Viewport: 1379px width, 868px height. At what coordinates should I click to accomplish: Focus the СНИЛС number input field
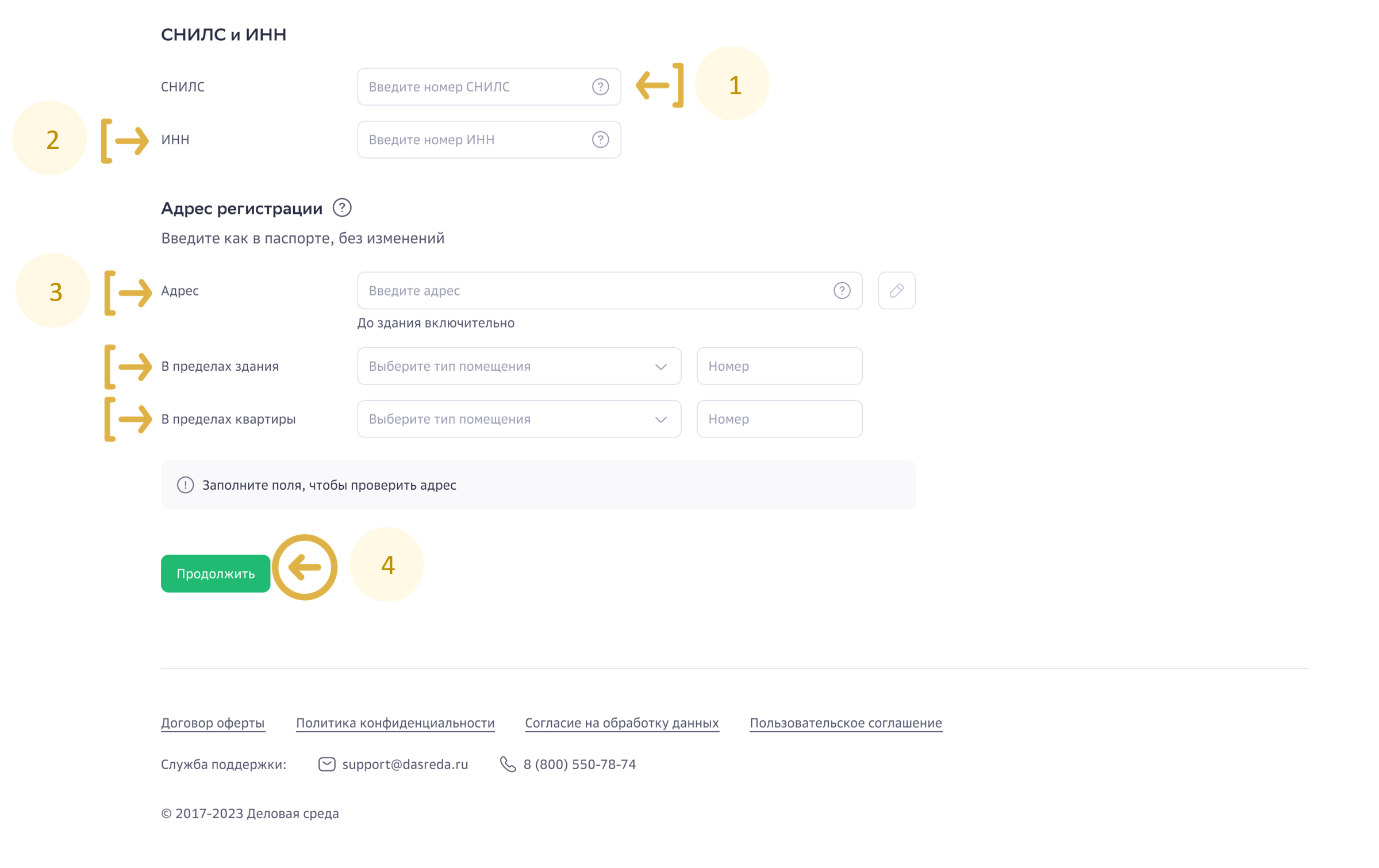pyautogui.click(x=489, y=87)
